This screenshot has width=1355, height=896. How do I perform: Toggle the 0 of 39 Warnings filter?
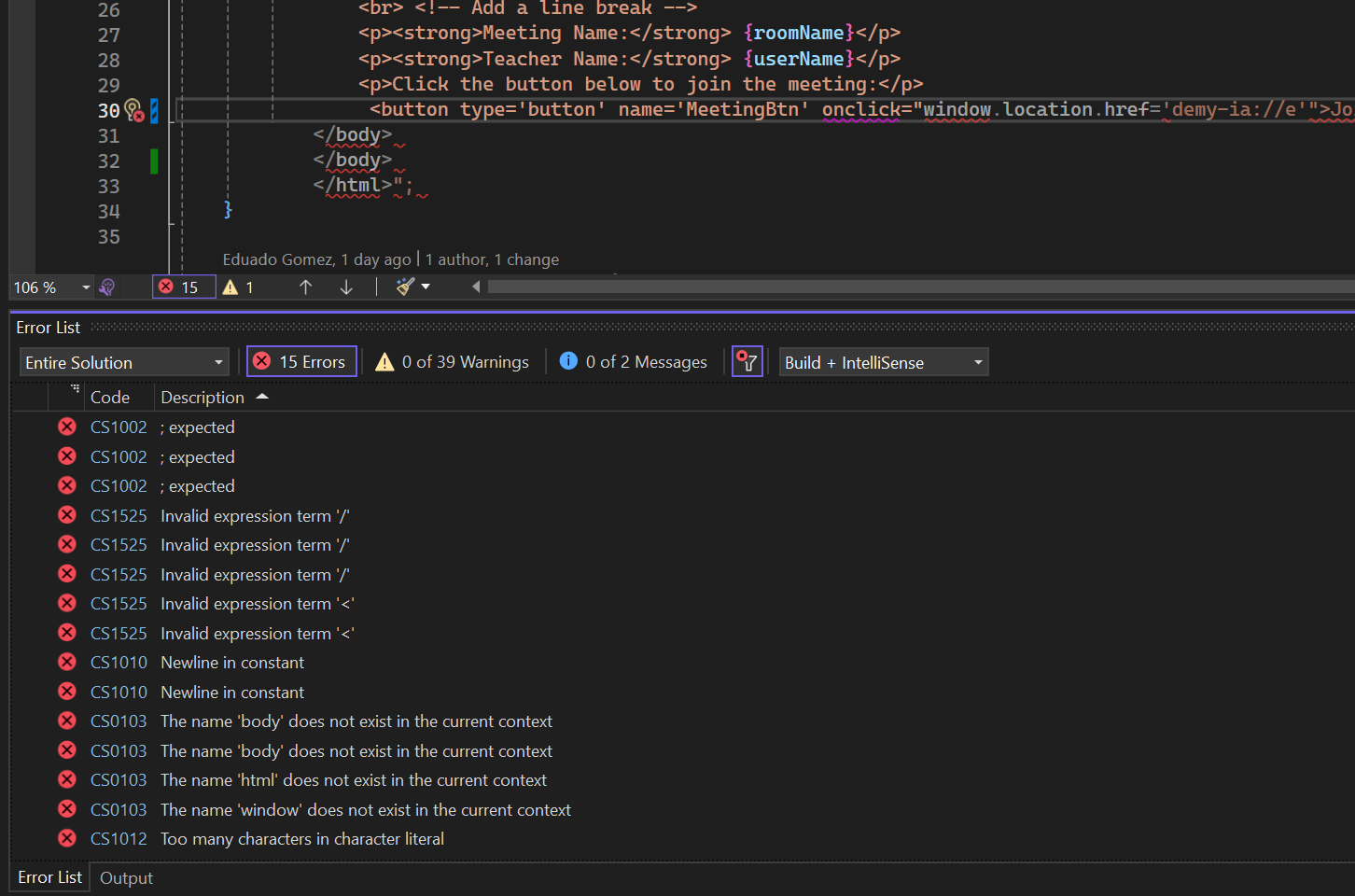[x=452, y=361]
